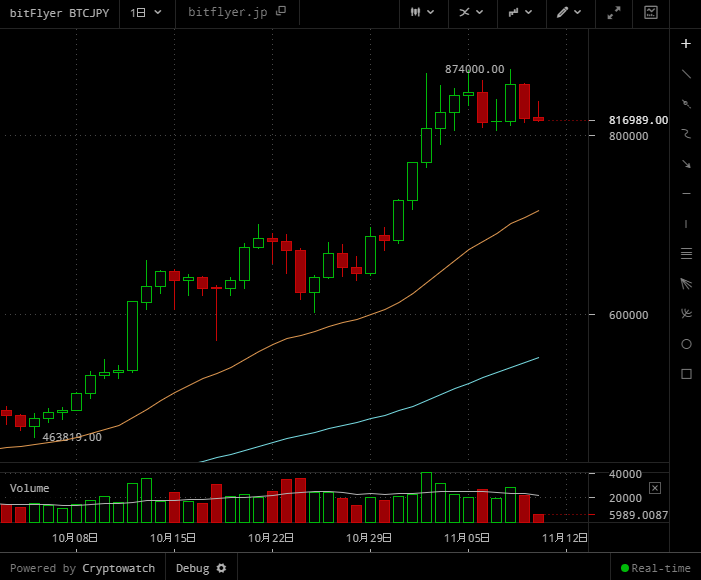Choose the vertical line tool
701x580 pixels.
pyautogui.click(x=686, y=223)
